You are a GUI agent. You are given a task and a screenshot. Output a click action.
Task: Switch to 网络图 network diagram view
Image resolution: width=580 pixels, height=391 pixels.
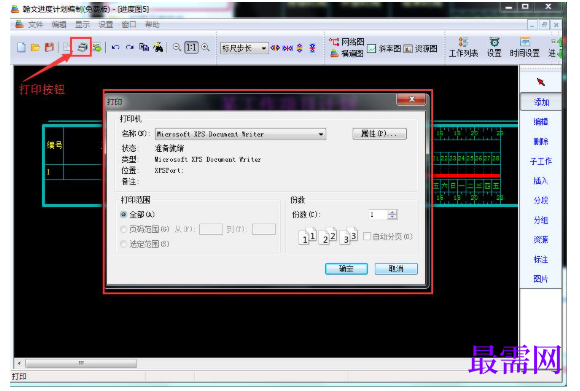pyautogui.click(x=347, y=42)
